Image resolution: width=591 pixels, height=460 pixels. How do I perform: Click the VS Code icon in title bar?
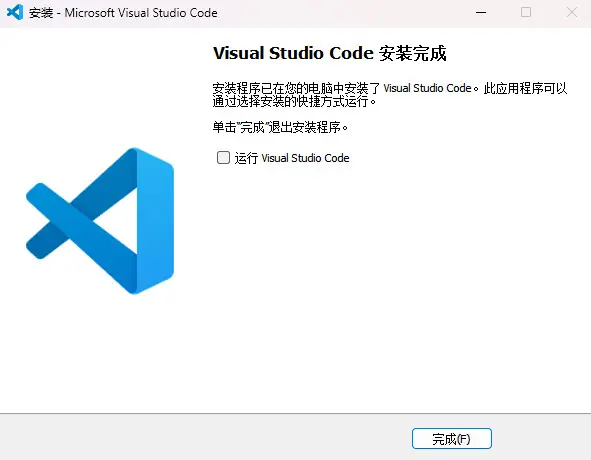[15, 12]
